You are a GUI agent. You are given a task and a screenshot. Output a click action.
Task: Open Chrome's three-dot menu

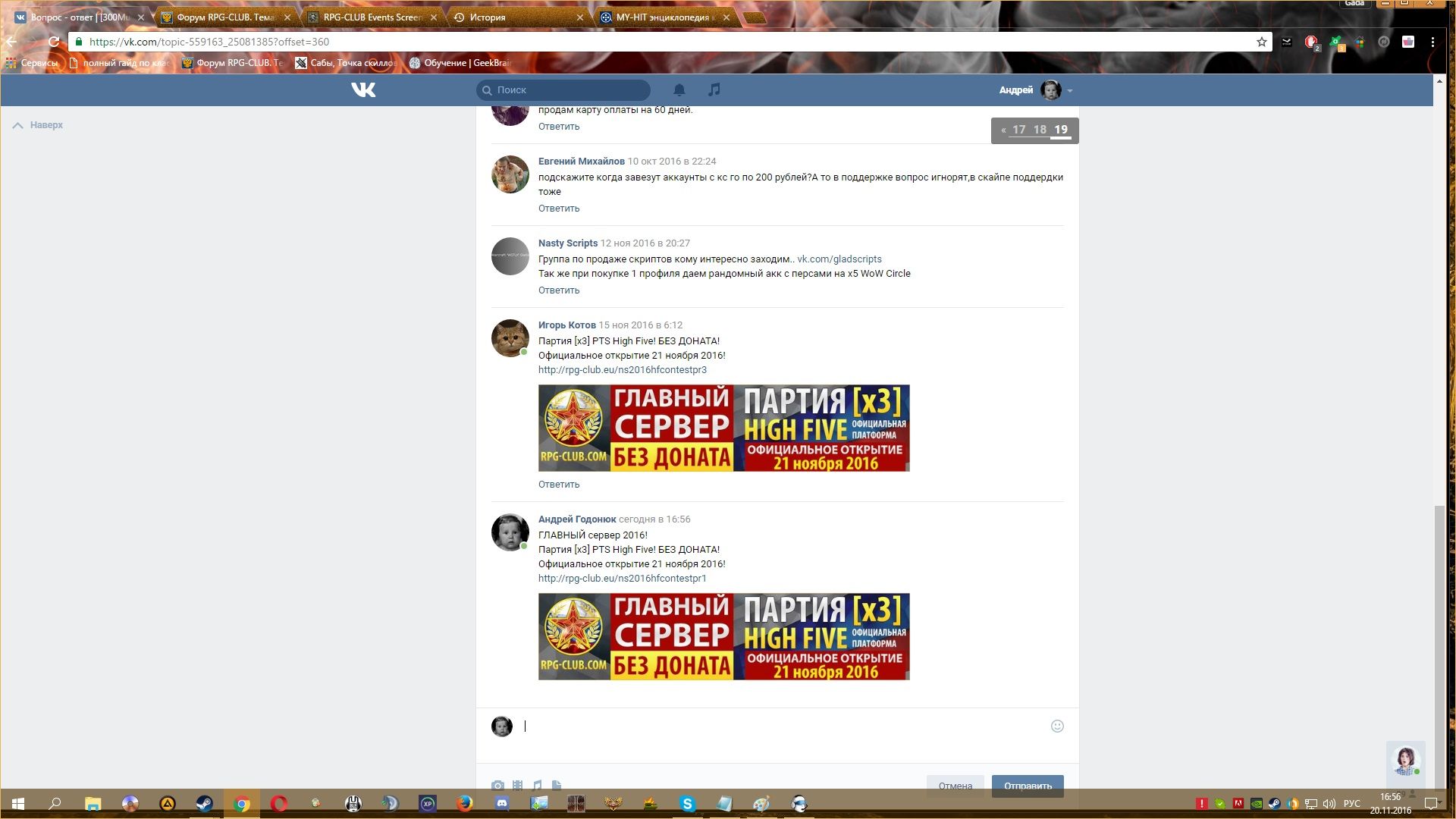tap(1432, 42)
